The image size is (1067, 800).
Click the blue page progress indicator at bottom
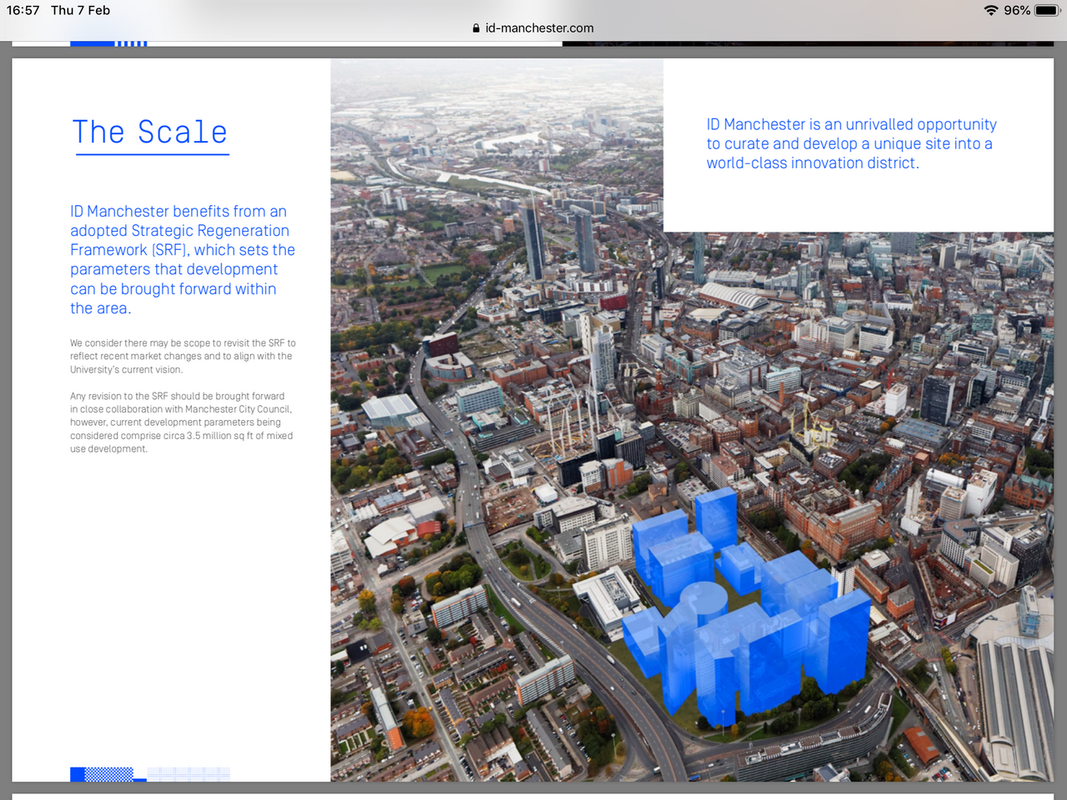coord(150,774)
